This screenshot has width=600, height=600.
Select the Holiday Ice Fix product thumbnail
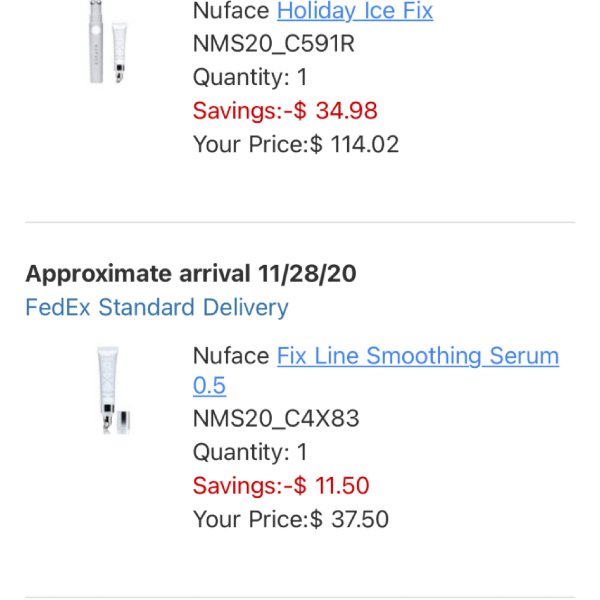(x=108, y=42)
